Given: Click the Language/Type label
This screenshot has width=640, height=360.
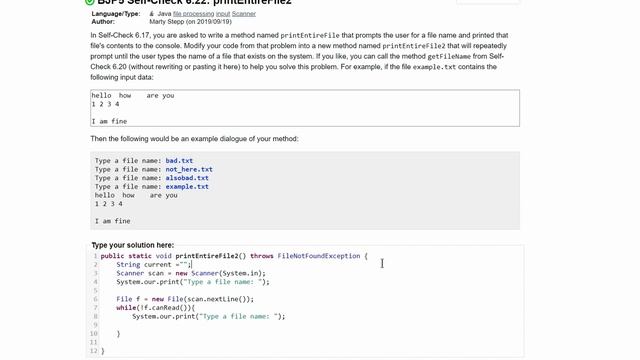Looking at the screenshot, I should (116, 14).
